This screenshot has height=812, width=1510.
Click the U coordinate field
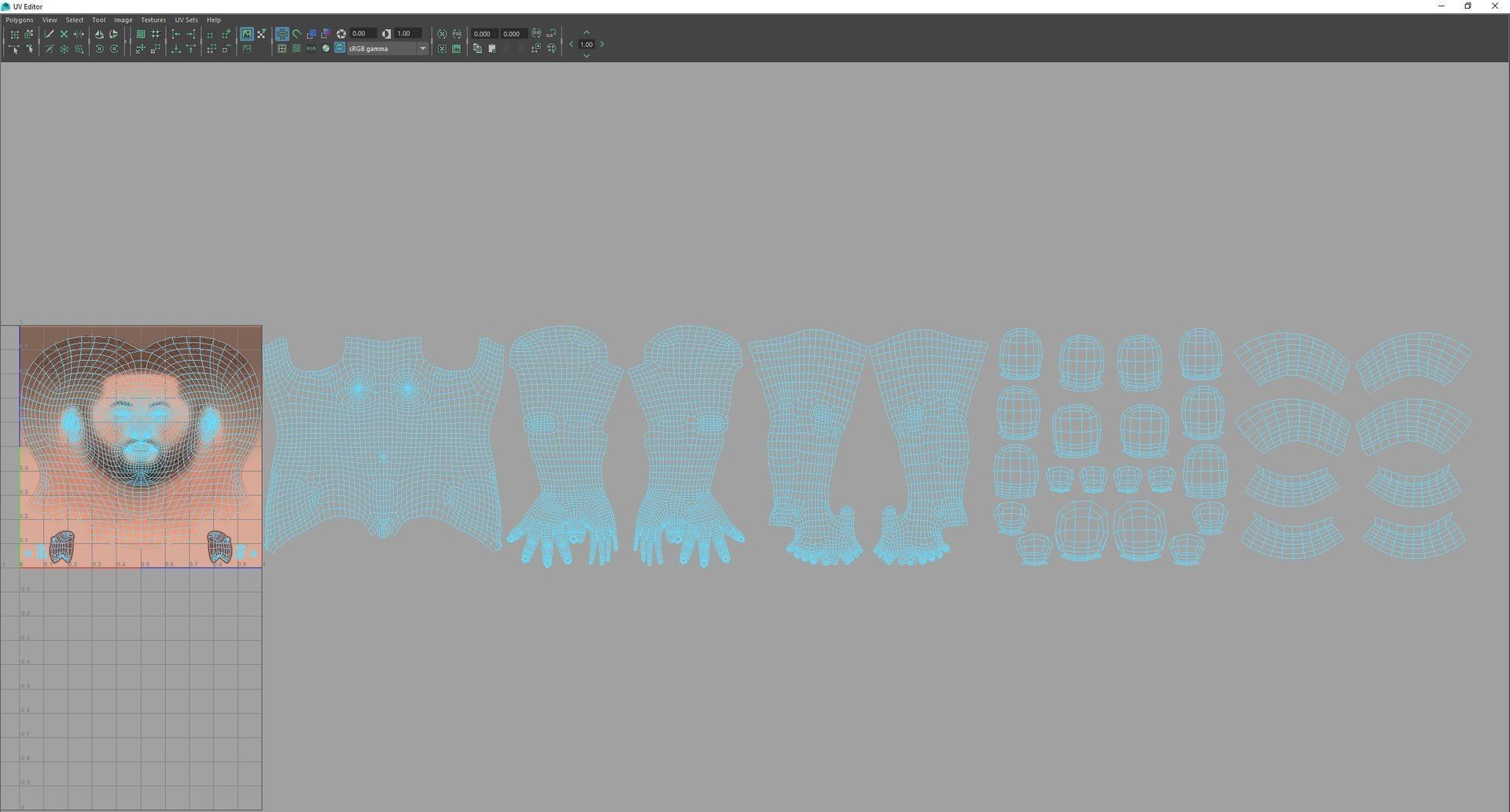pyautogui.click(x=484, y=34)
